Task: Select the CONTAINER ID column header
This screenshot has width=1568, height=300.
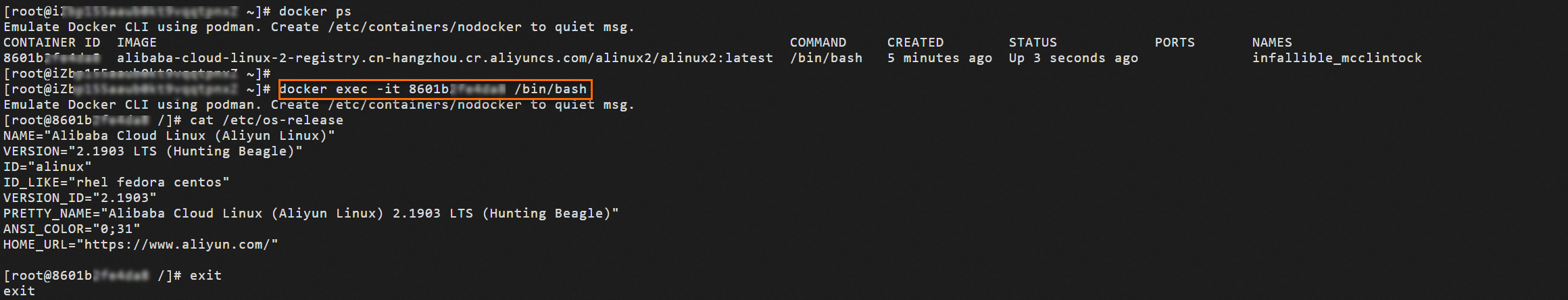Action: 52,43
